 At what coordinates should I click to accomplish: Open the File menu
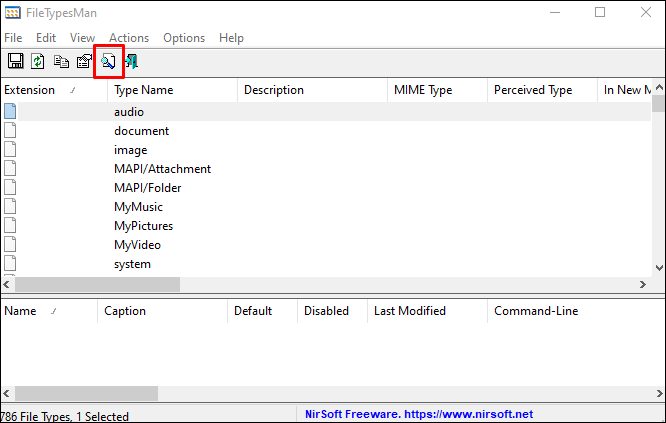coord(13,38)
